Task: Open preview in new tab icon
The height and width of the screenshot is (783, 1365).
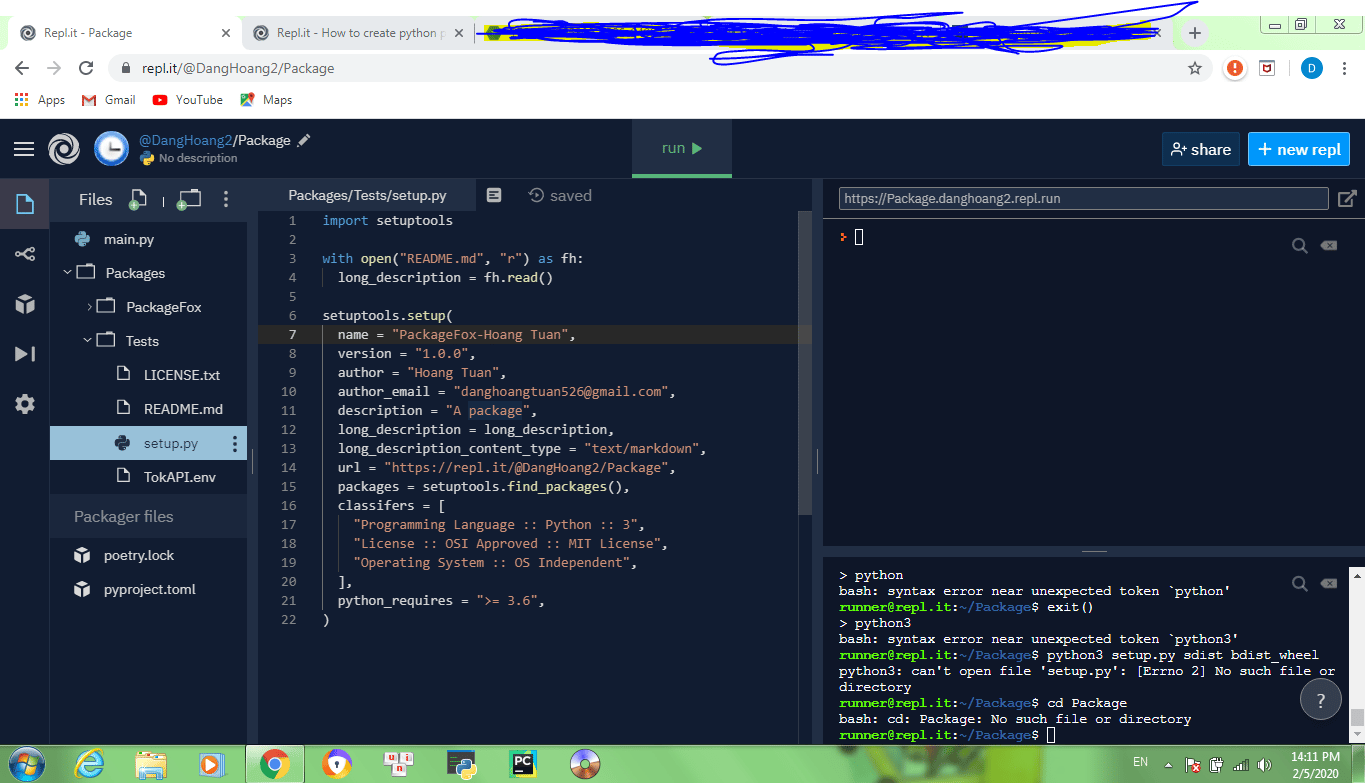Action: point(1347,198)
